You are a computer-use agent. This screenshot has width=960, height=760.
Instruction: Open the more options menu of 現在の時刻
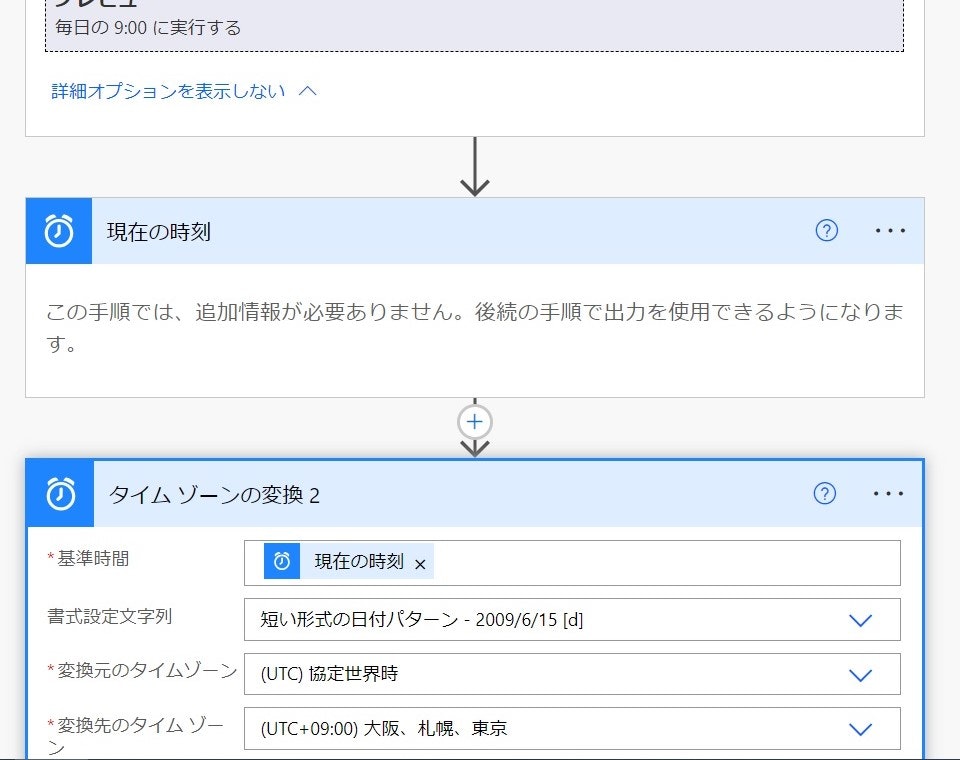890,231
